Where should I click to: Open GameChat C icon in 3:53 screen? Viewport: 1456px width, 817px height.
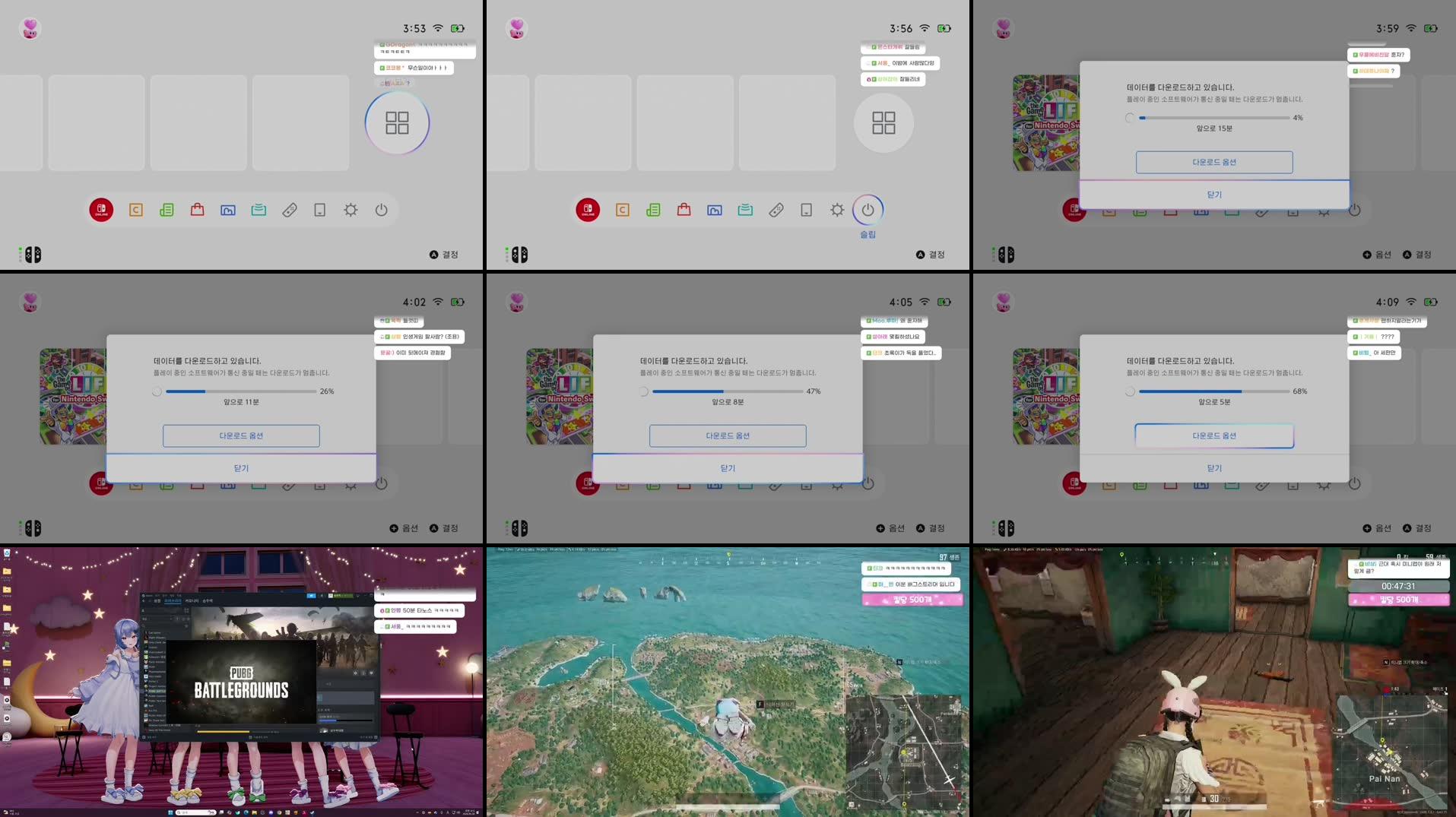click(136, 210)
